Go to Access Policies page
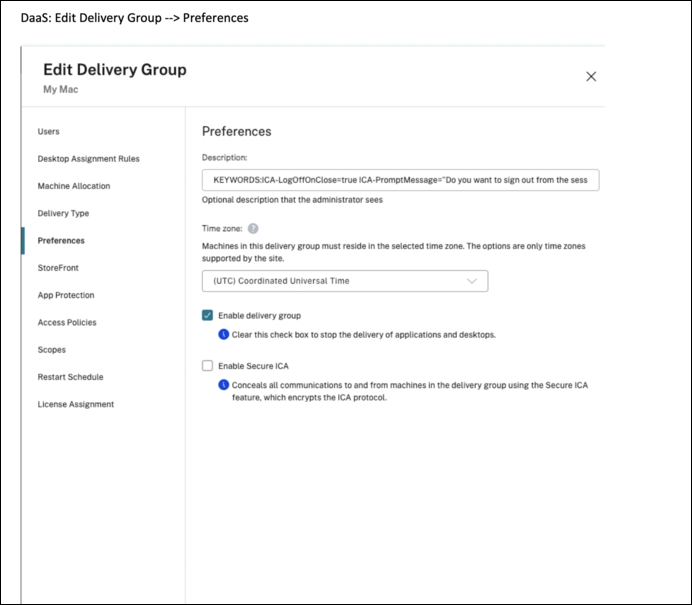The width and height of the screenshot is (692, 605). click(67, 322)
